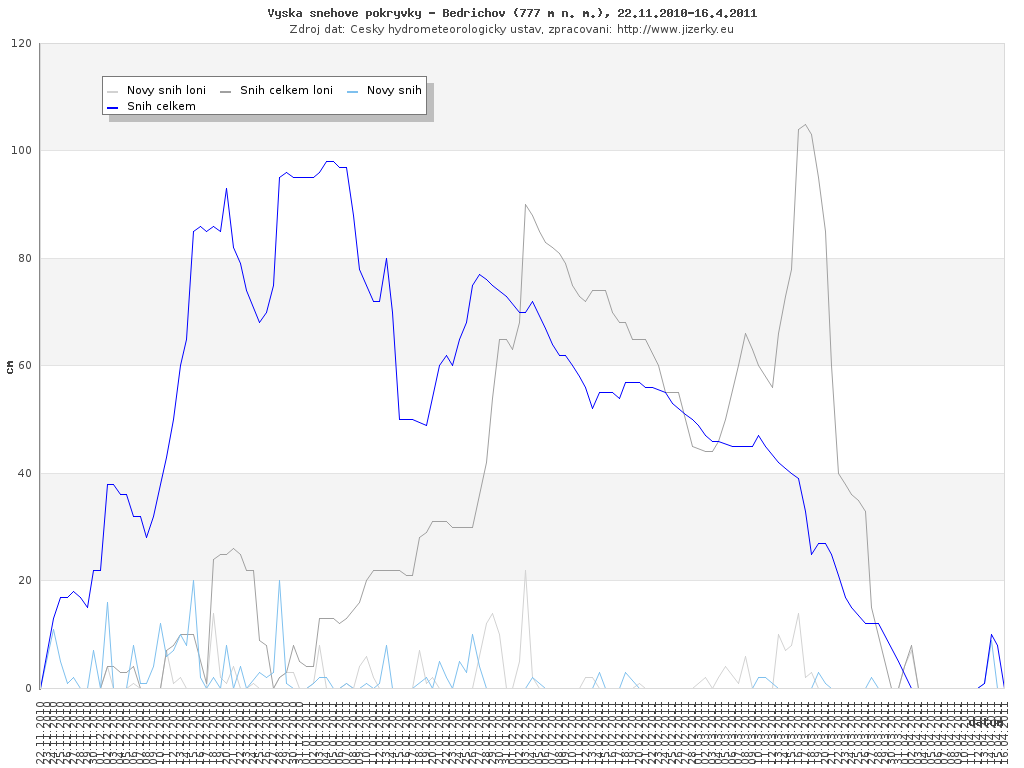Click the dark gray 'Snih celkem loni' legend marker
This screenshot has height=768, width=1024.
click(226, 90)
